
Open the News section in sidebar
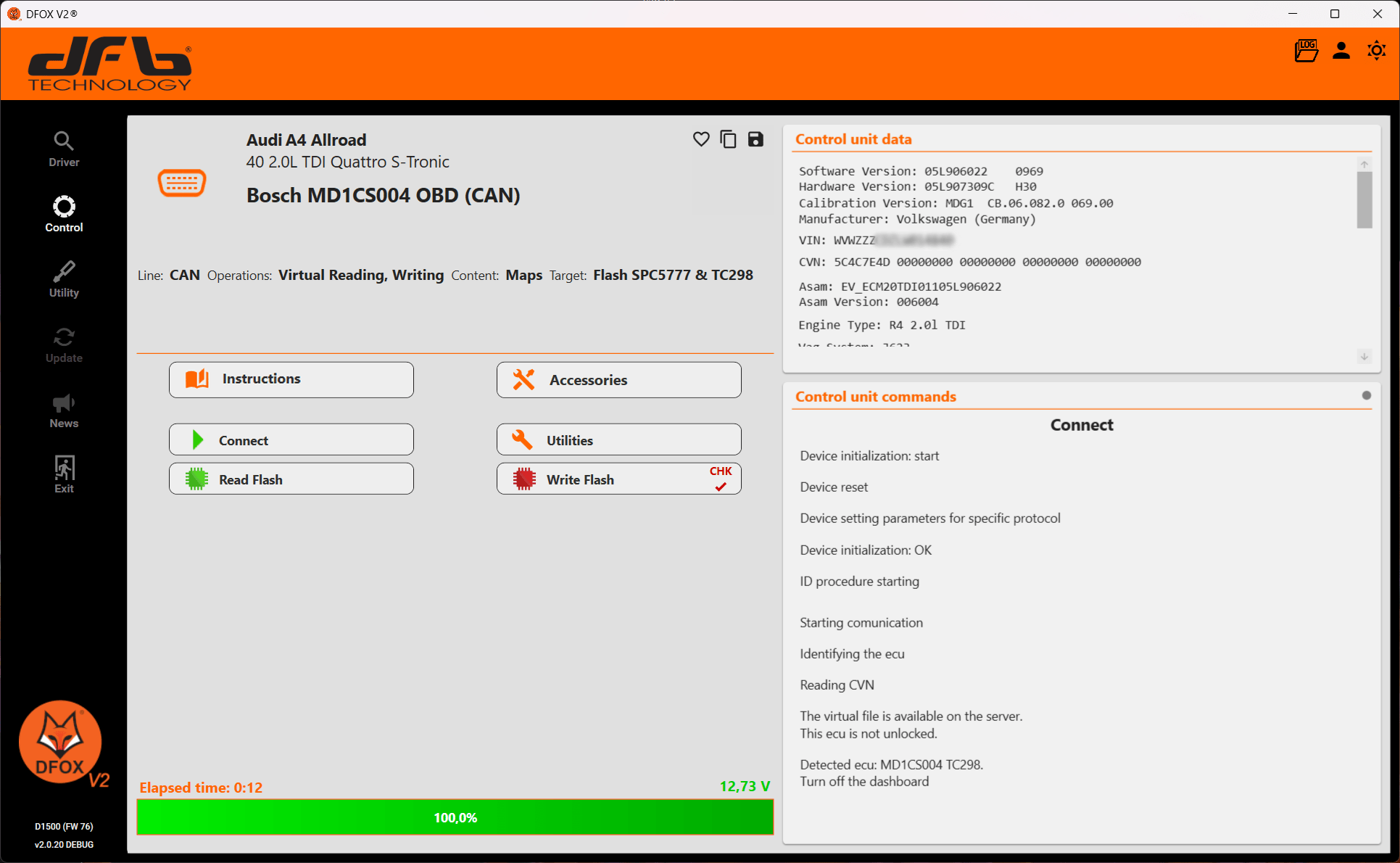pyautogui.click(x=64, y=410)
